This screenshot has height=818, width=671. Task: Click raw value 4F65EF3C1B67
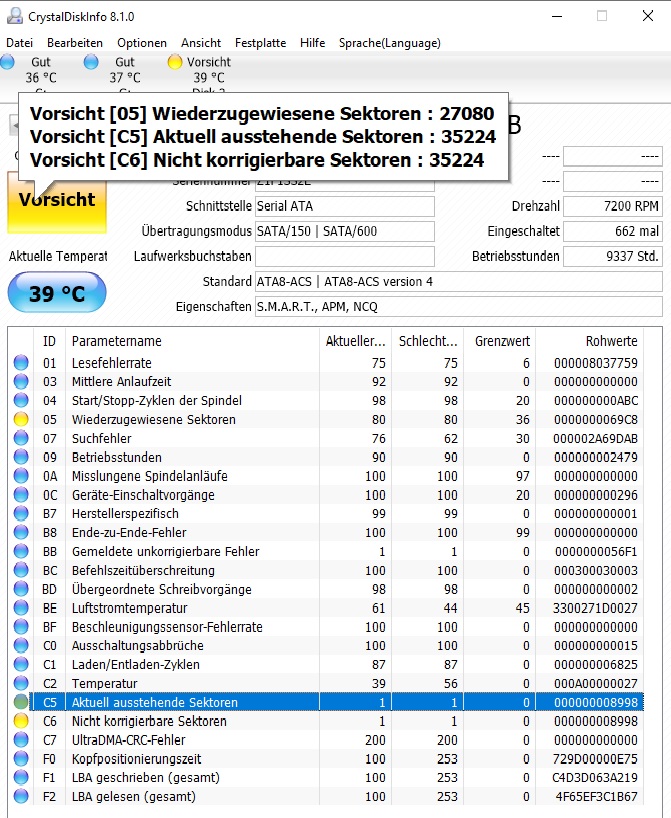click(596, 797)
